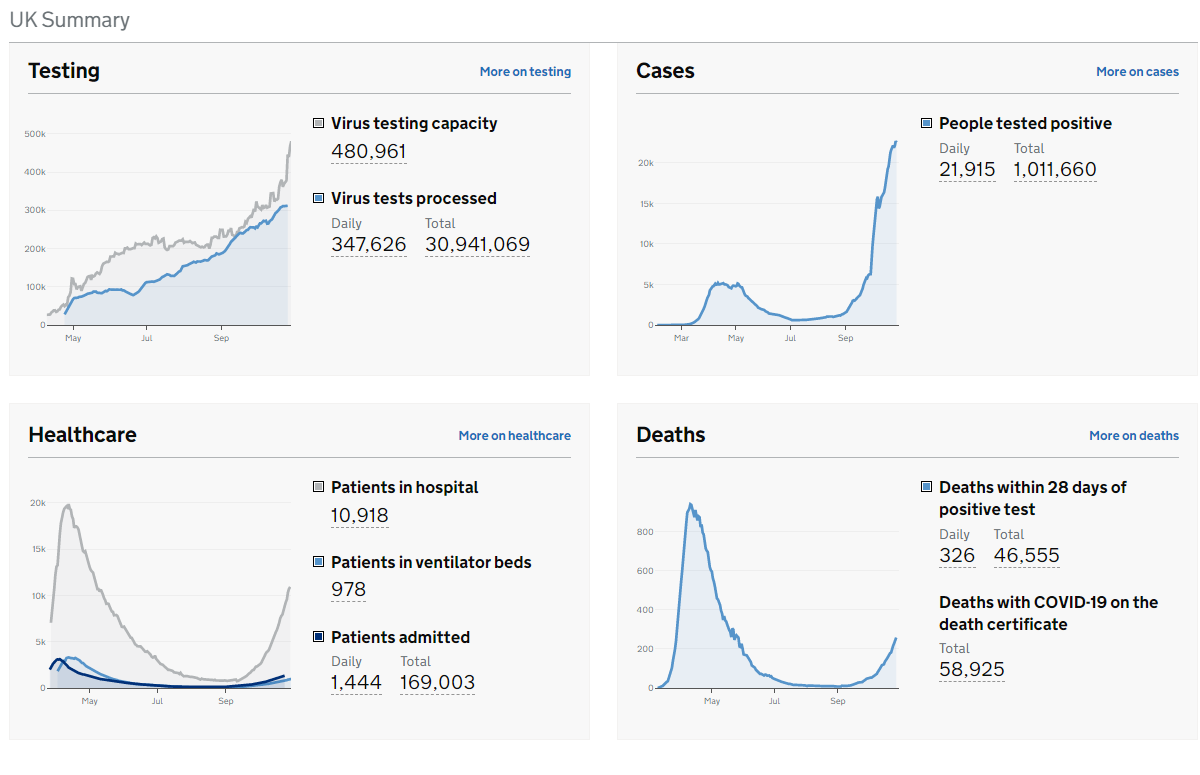The image size is (1200, 775).
Task: Click the testing capacity value 480,961
Action: pos(368,152)
